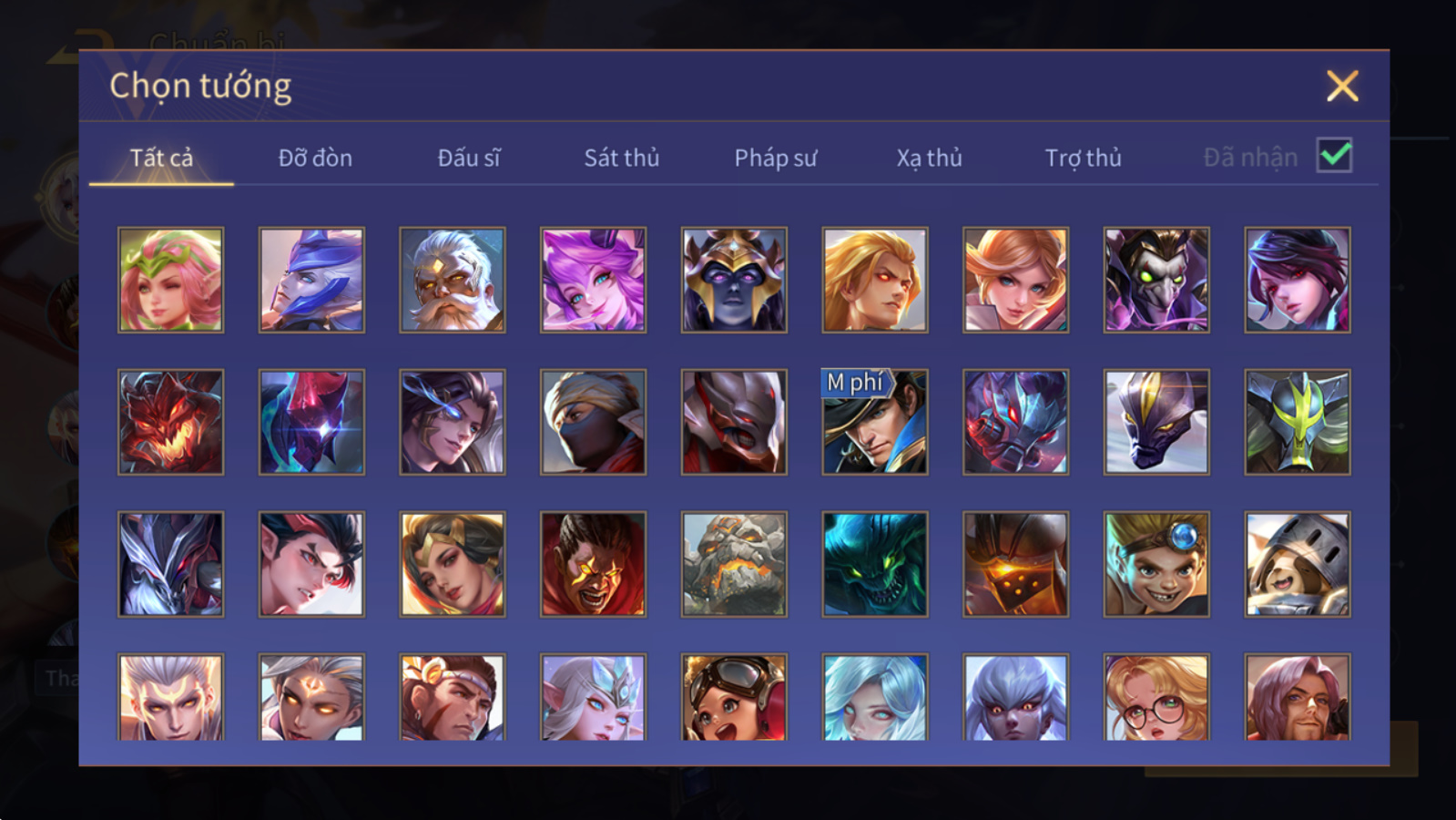Pick the white-bearded old man hero portrait
The image size is (1456, 820).
(x=452, y=280)
